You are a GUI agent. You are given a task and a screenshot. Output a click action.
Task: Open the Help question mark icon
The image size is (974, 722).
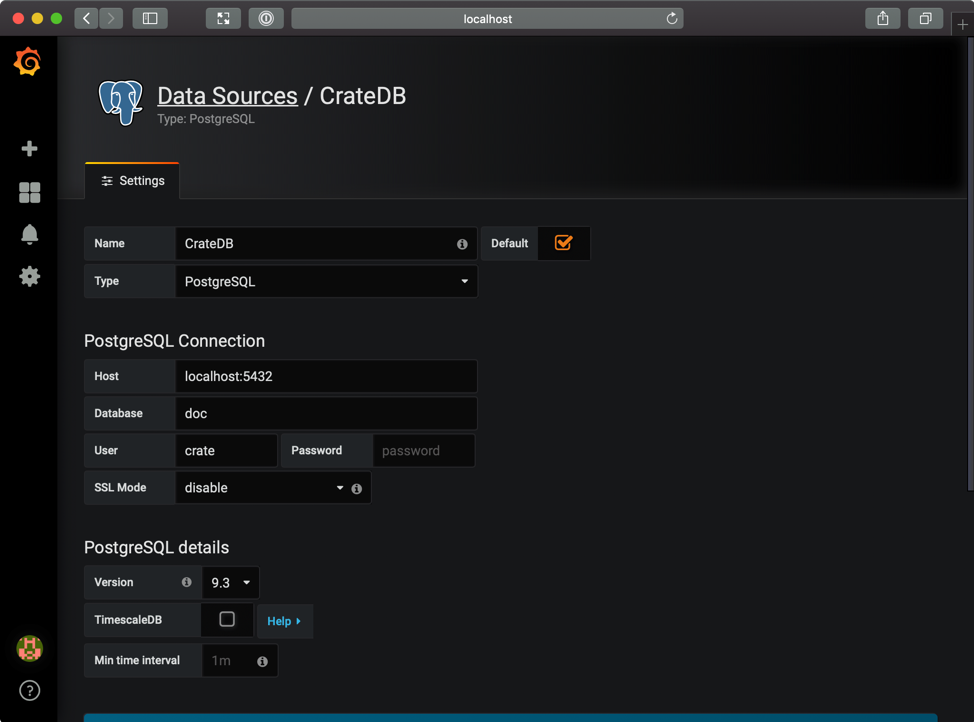coord(29,690)
